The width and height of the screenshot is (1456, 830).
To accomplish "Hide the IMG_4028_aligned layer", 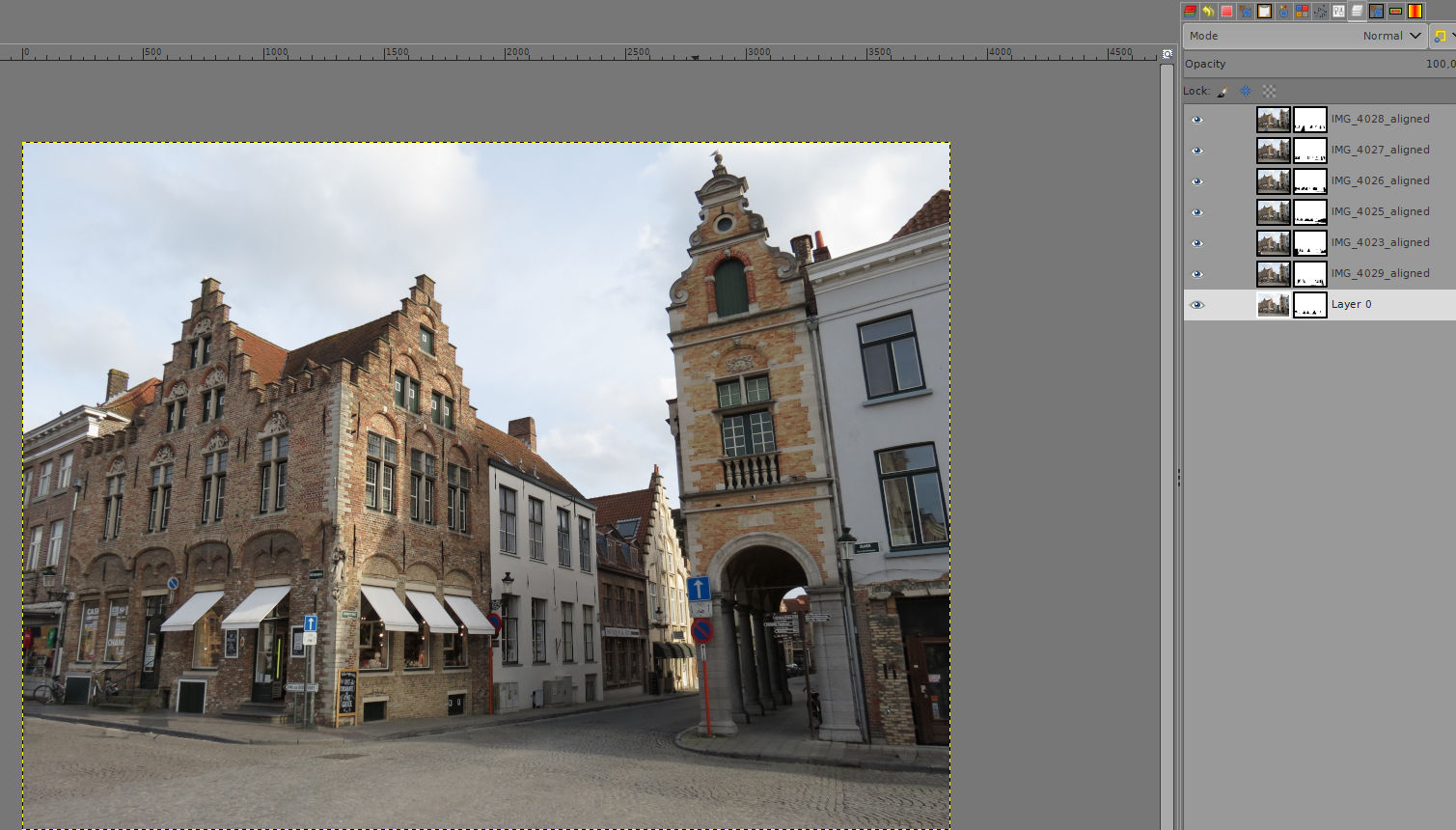I will coord(1196,120).
